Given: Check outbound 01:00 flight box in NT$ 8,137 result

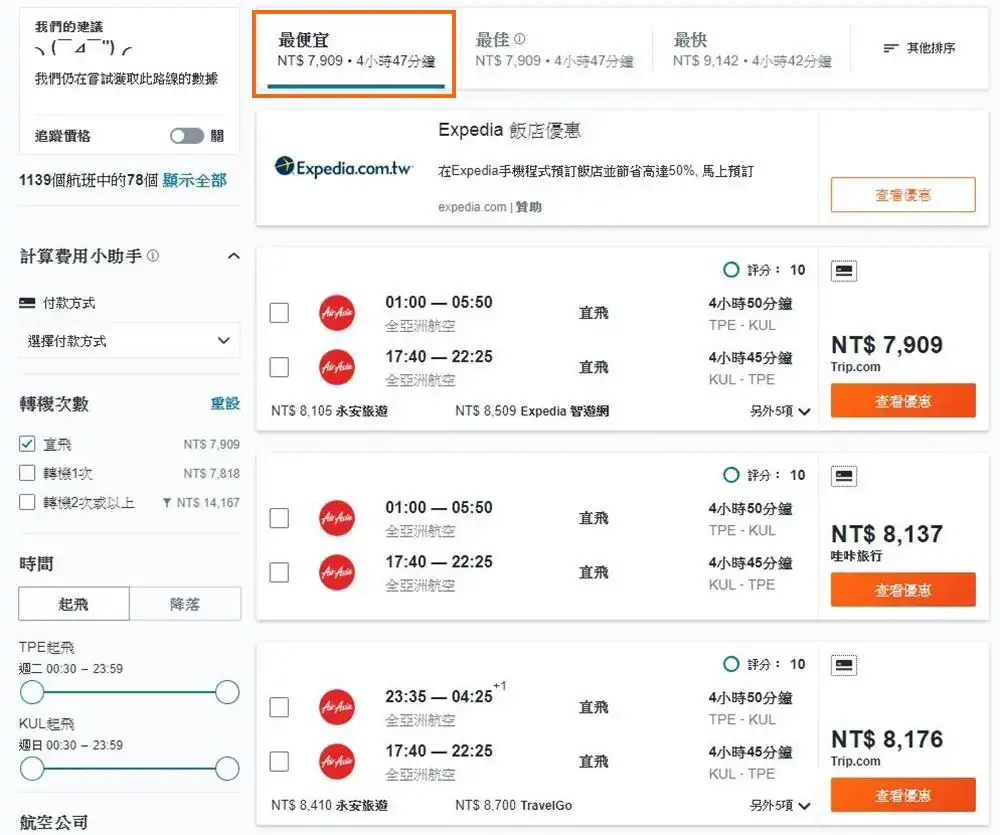Looking at the screenshot, I should (x=279, y=518).
